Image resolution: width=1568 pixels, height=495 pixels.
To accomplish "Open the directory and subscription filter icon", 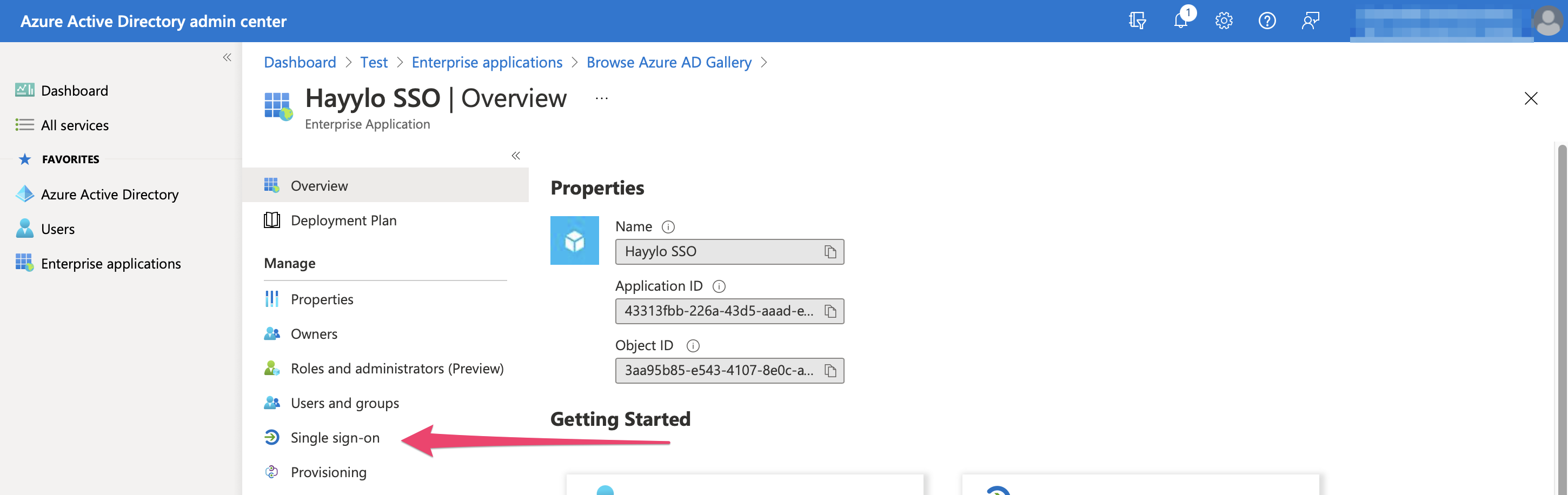I will (x=1137, y=21).
